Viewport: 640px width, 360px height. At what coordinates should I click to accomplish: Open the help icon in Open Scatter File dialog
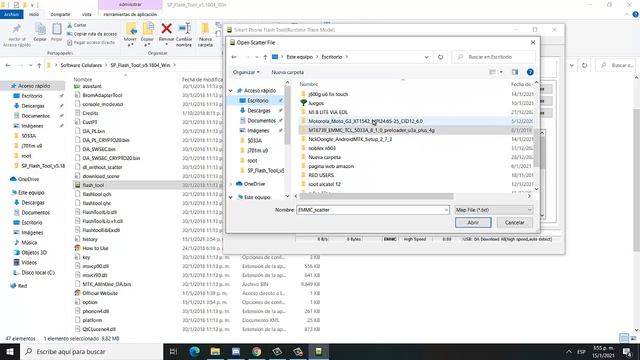click(x=530, y=72)
